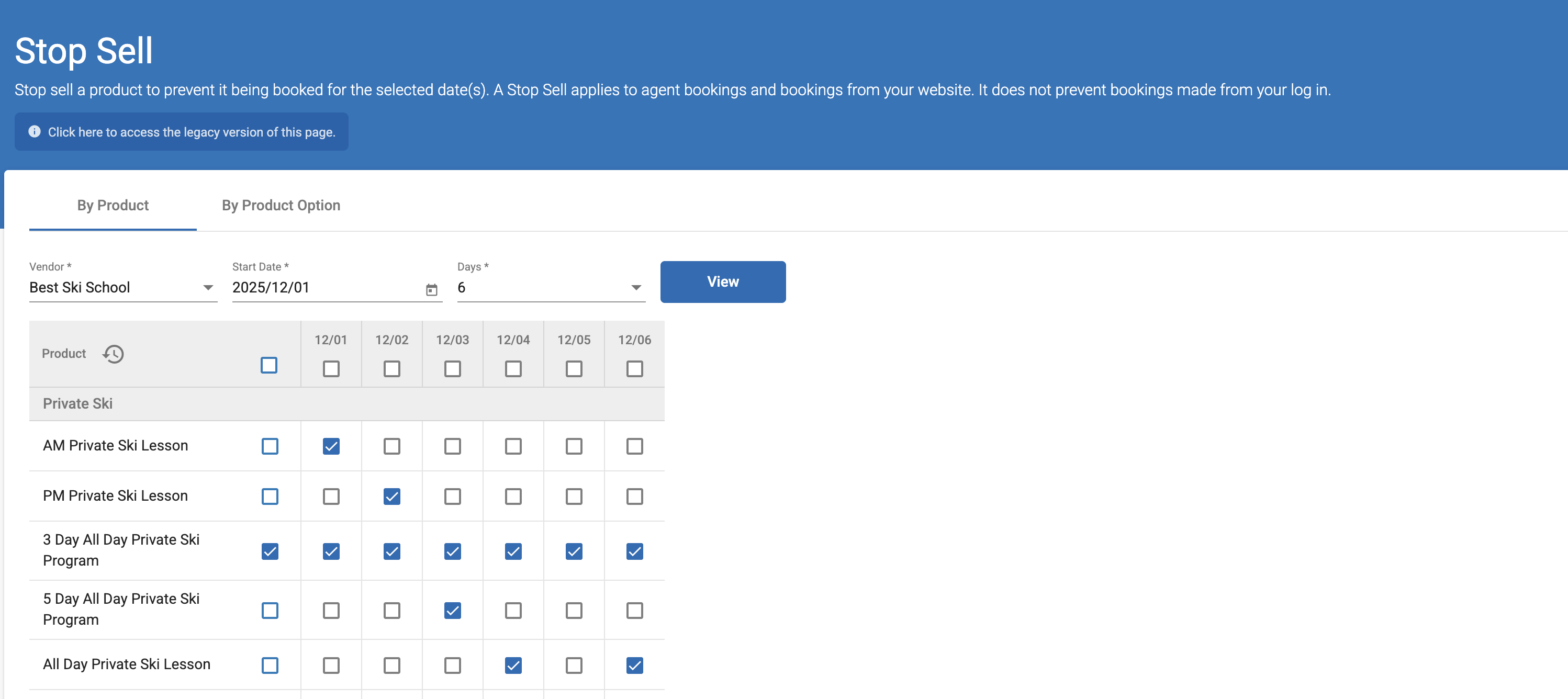This screenshot has height=699, width=1568.
Task: Open the legacy version page link
Action: (191, 132)
